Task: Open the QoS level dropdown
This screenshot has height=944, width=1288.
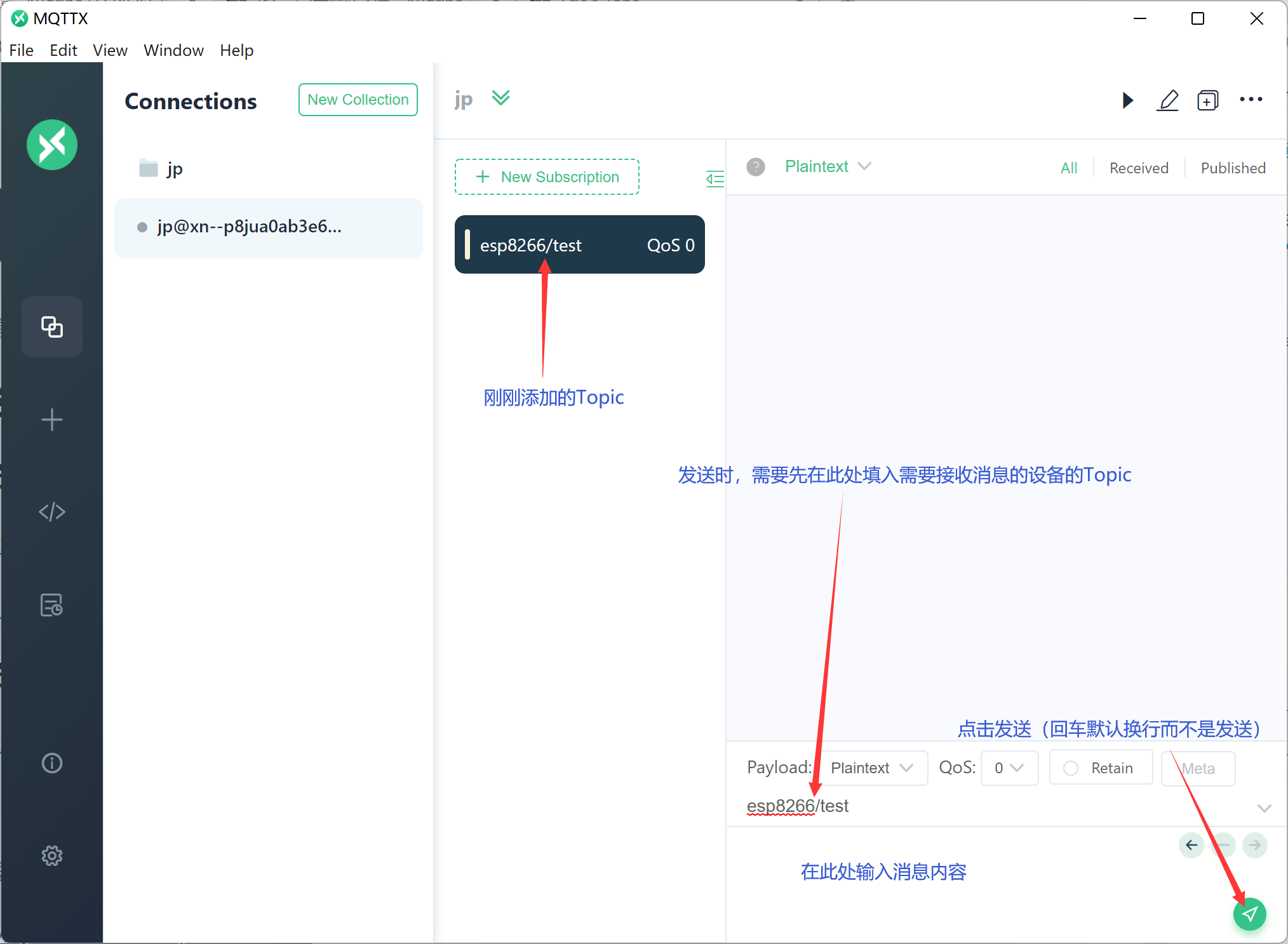Action: (1009, 768)
